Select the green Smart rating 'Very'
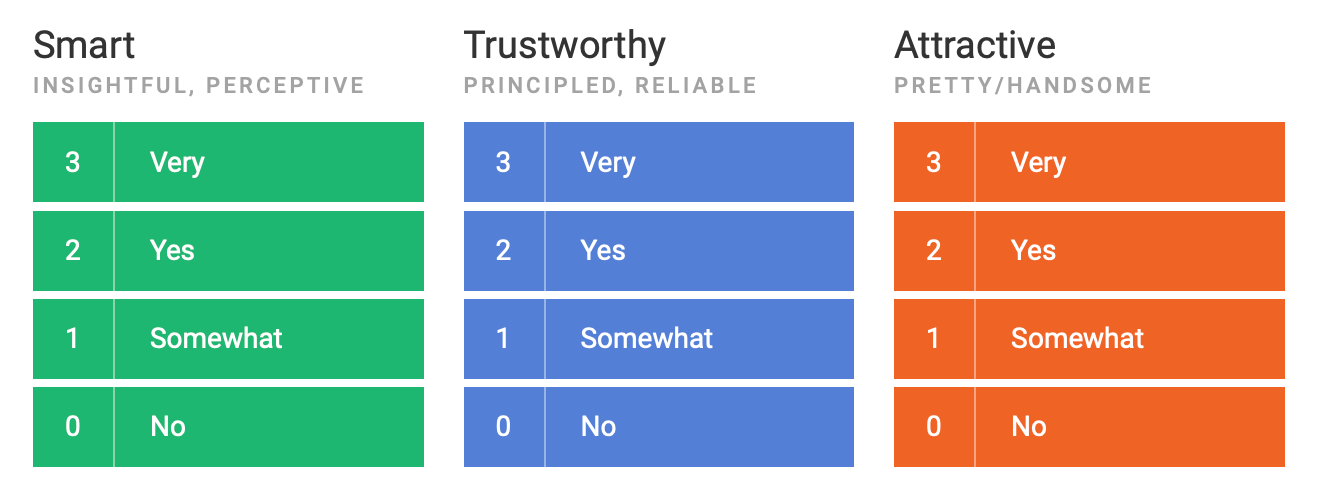The image size is (1332, 496). tap(228, 162)
